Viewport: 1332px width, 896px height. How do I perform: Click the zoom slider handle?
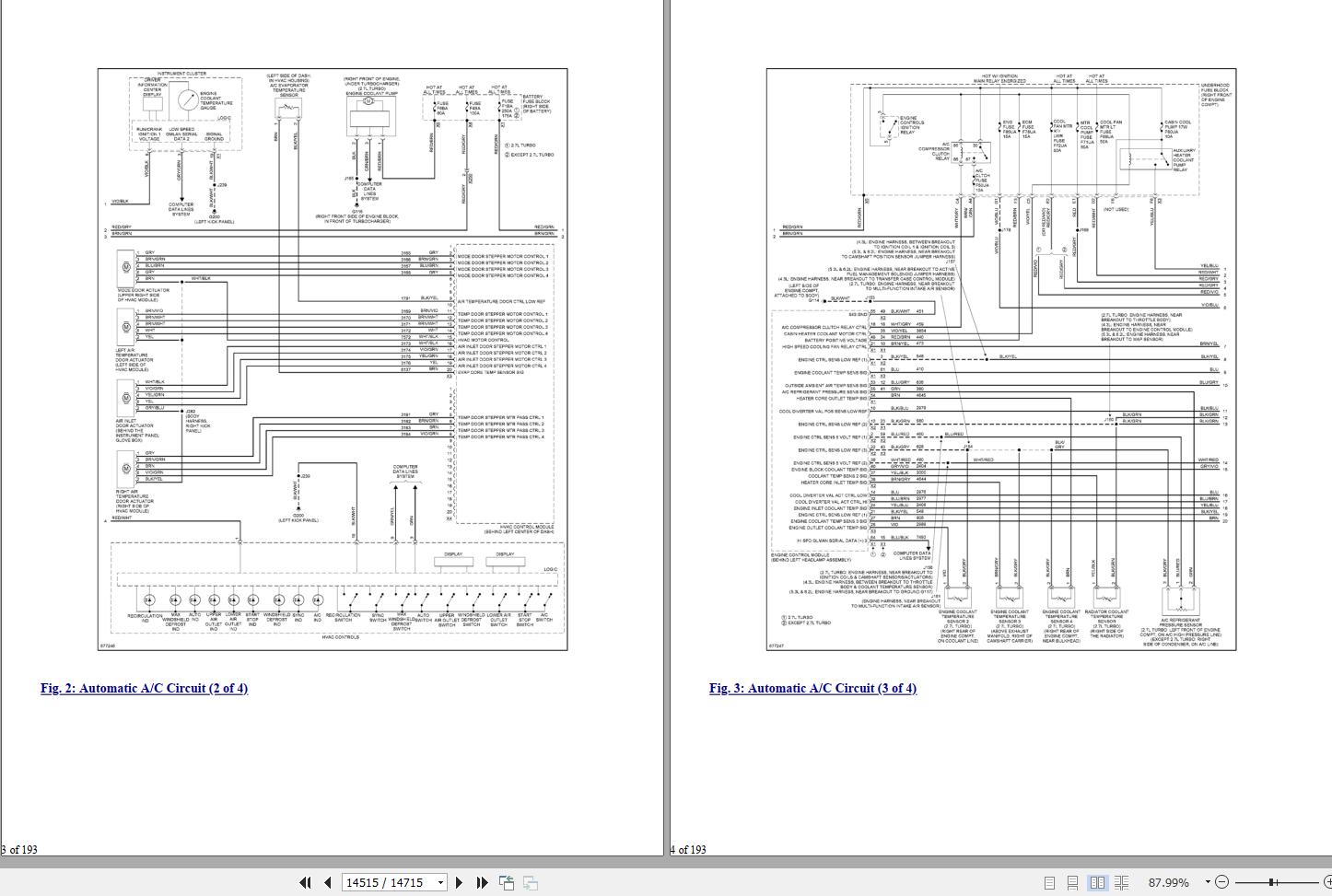pyautogui.click(x=1273, y=882)
